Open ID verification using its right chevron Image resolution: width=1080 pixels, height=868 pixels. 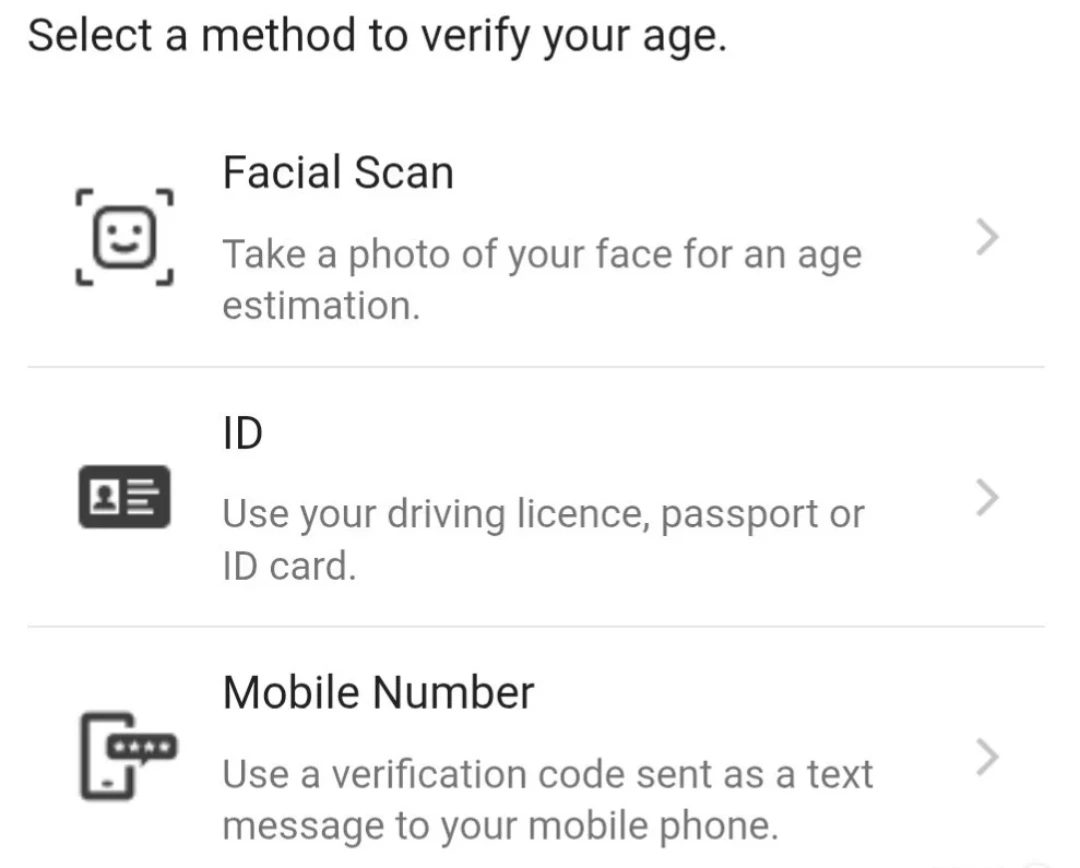[x=987, y=497]
